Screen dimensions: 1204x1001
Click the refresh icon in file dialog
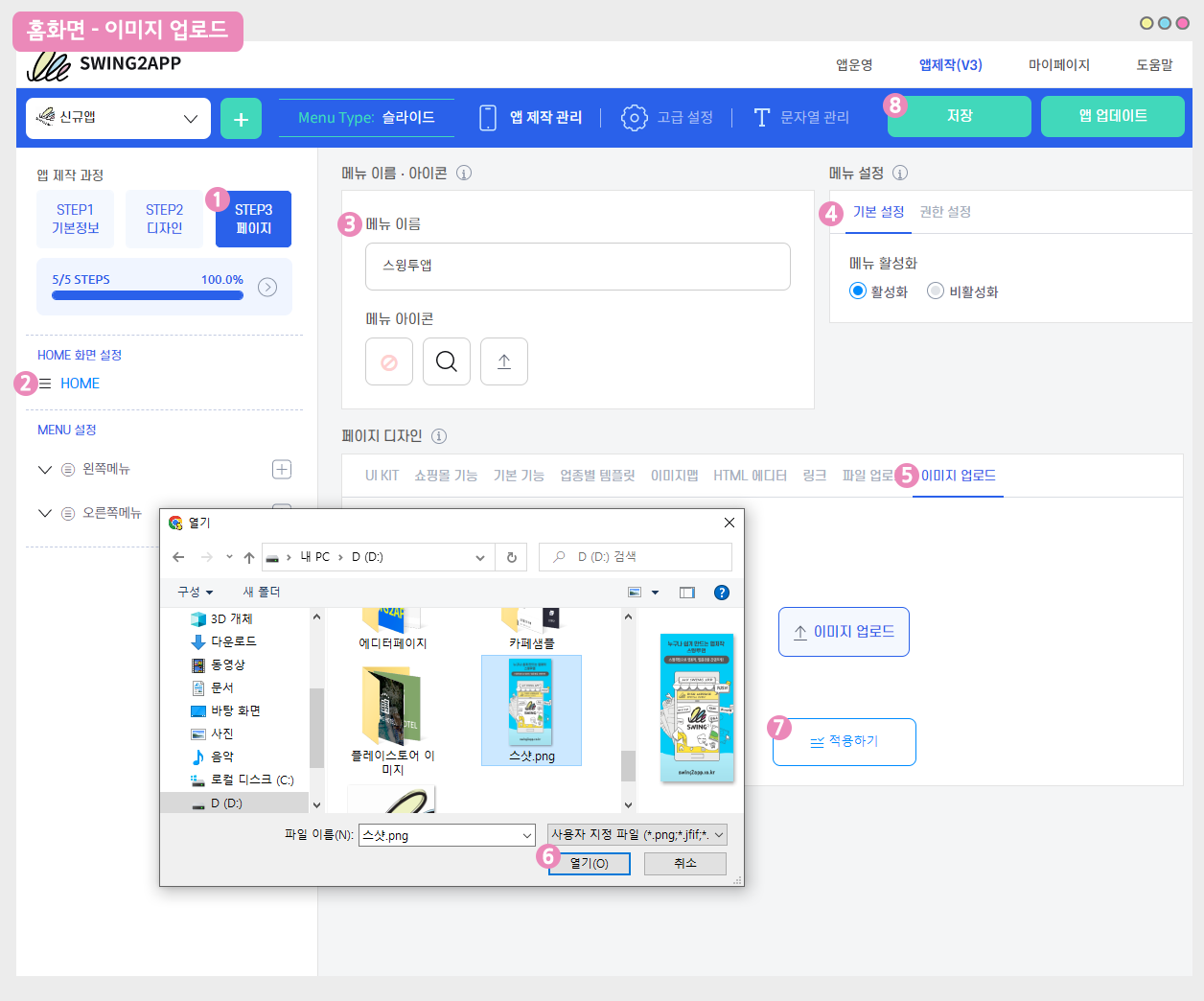(x=511, y=557)
